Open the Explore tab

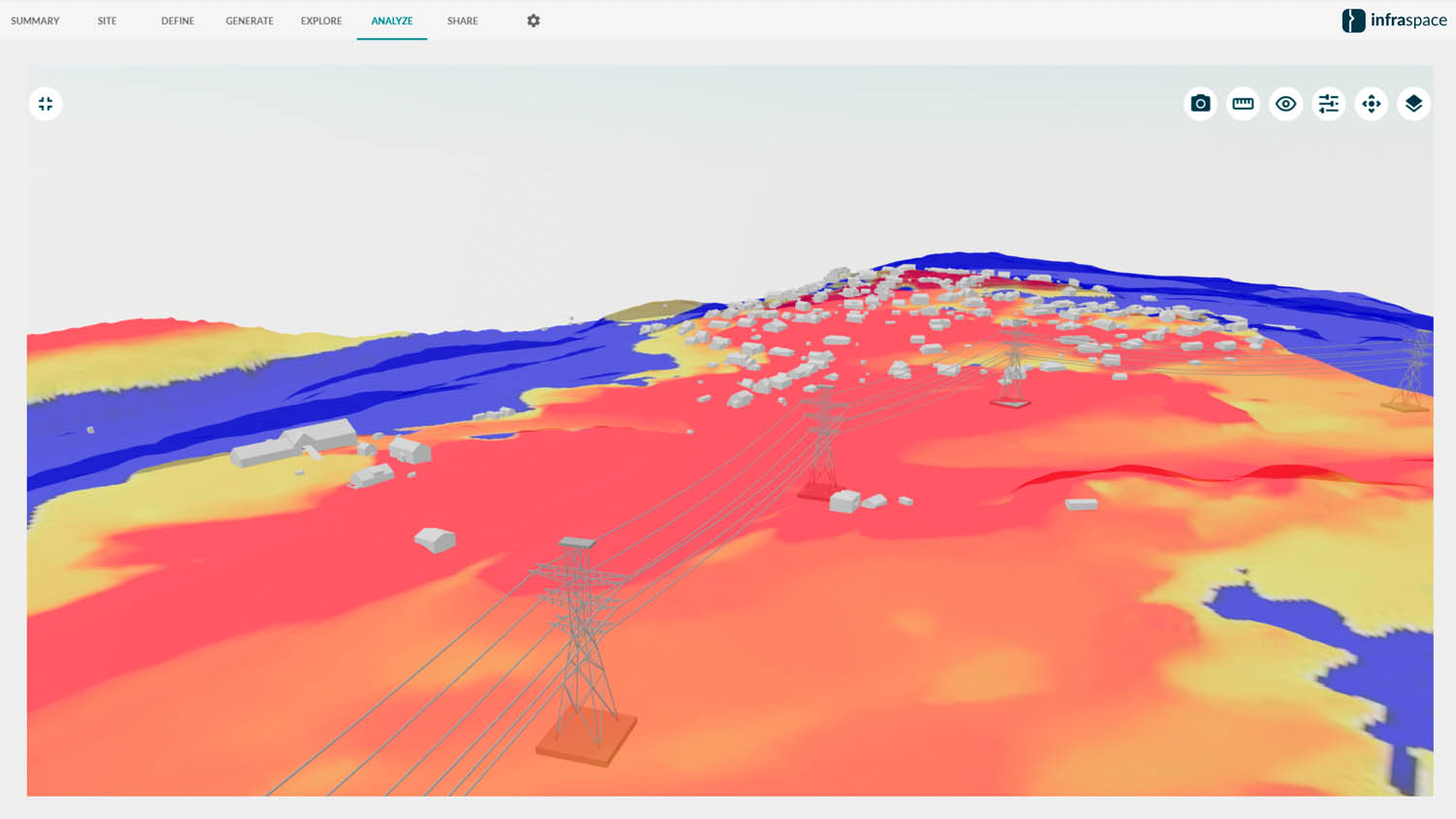[321, 20]
